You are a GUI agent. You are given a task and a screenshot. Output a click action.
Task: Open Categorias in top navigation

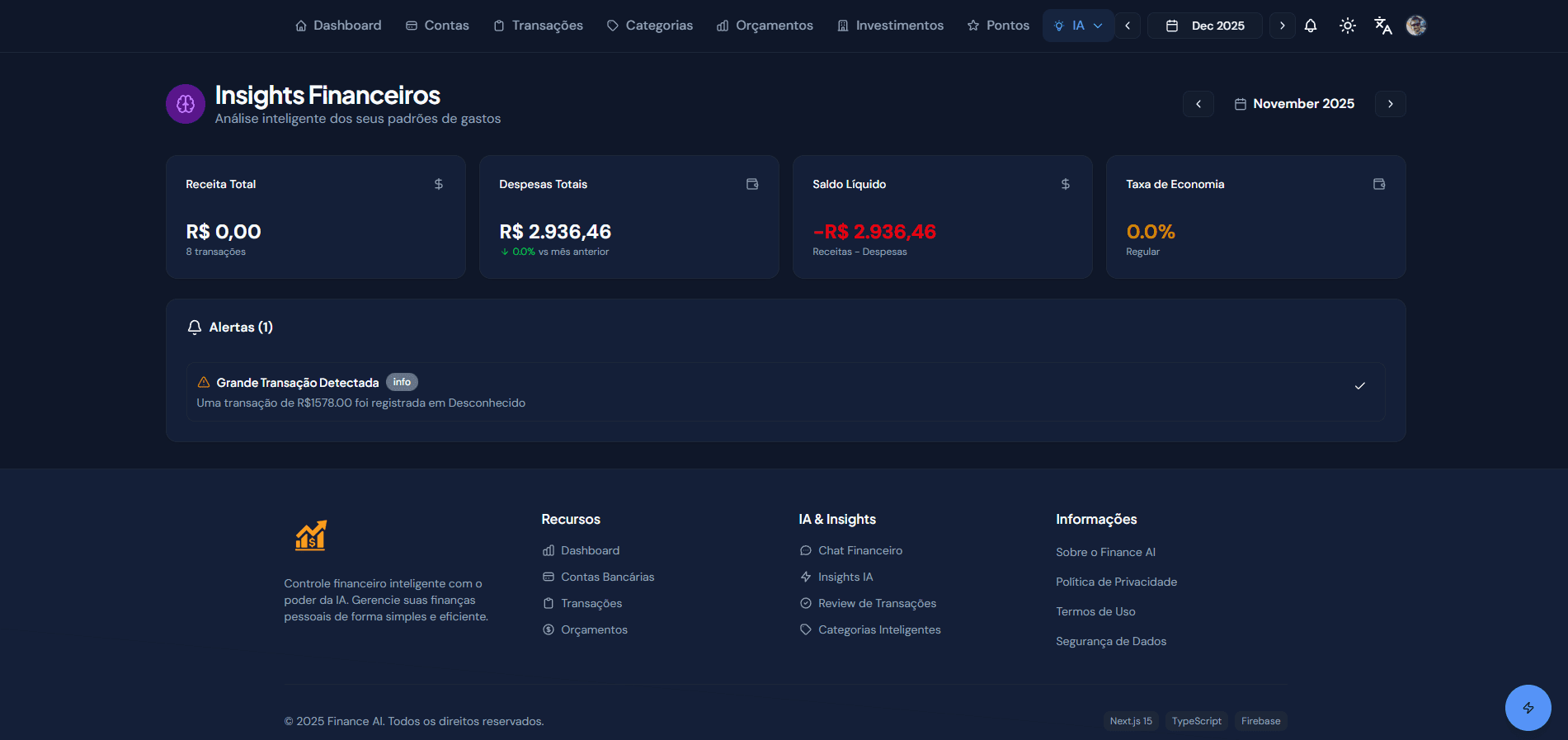tap(649, 26)
